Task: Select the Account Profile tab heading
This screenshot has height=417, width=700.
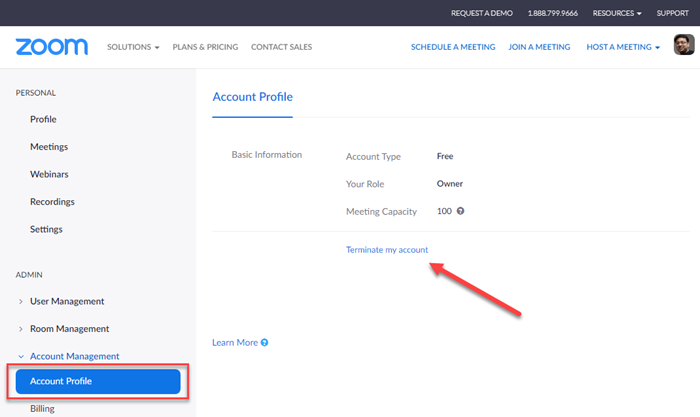Action: click(253, 97)
